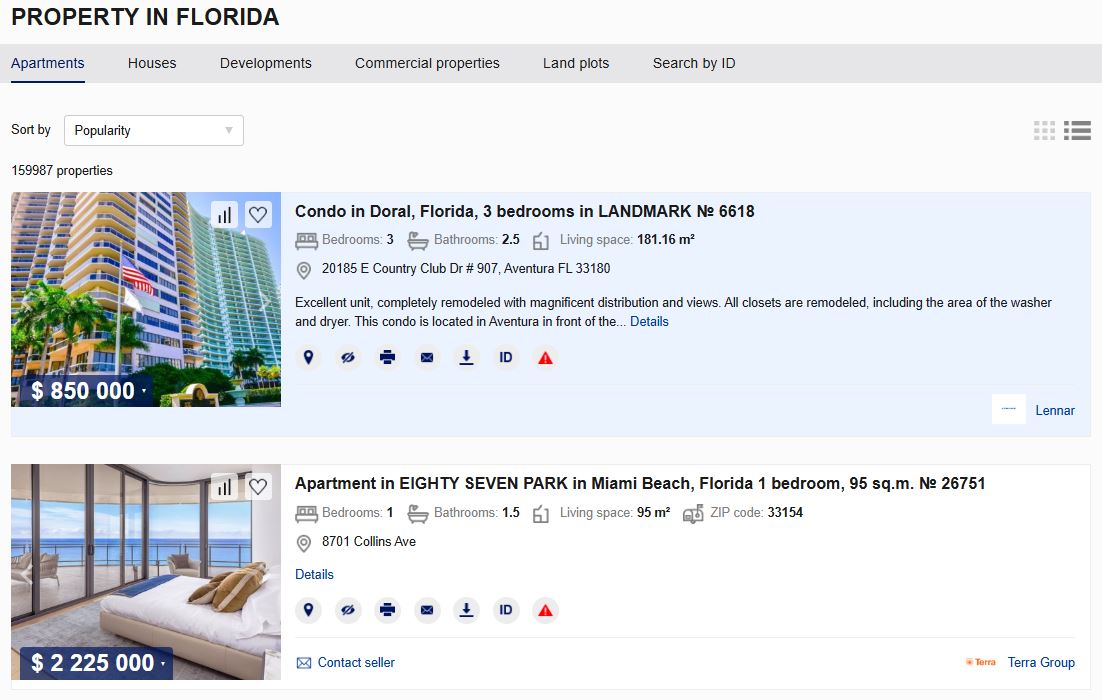Click the 8701 Collins Ave address
The image size is (1102, 700).
pyautogui.click(x=369, y=542)
